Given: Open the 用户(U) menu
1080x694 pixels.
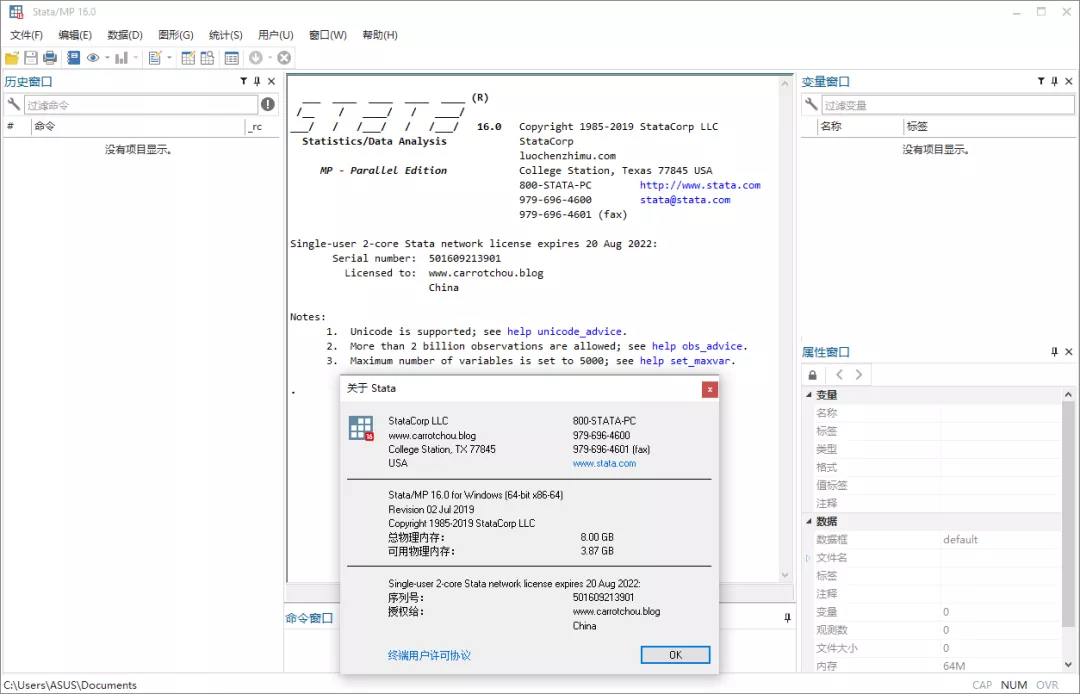Looking at the screenshot, I should pos(276,35).
